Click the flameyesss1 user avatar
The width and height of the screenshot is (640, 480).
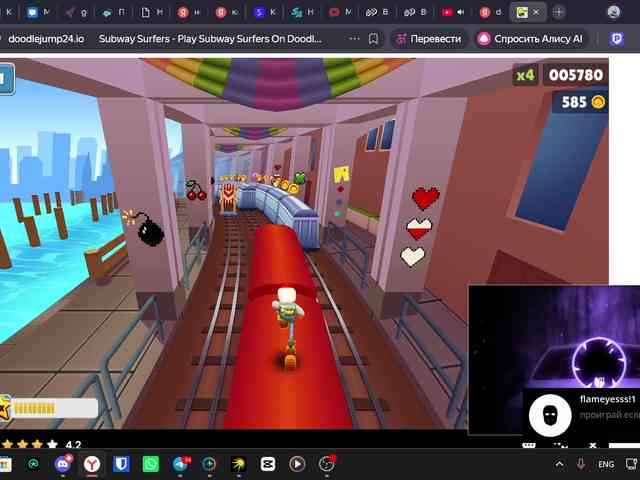550,415
